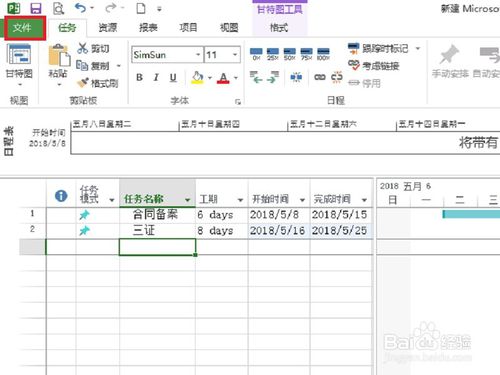Click 考虑链接 button
This screenshot has height=375, width=500.
tap(373, 66)
